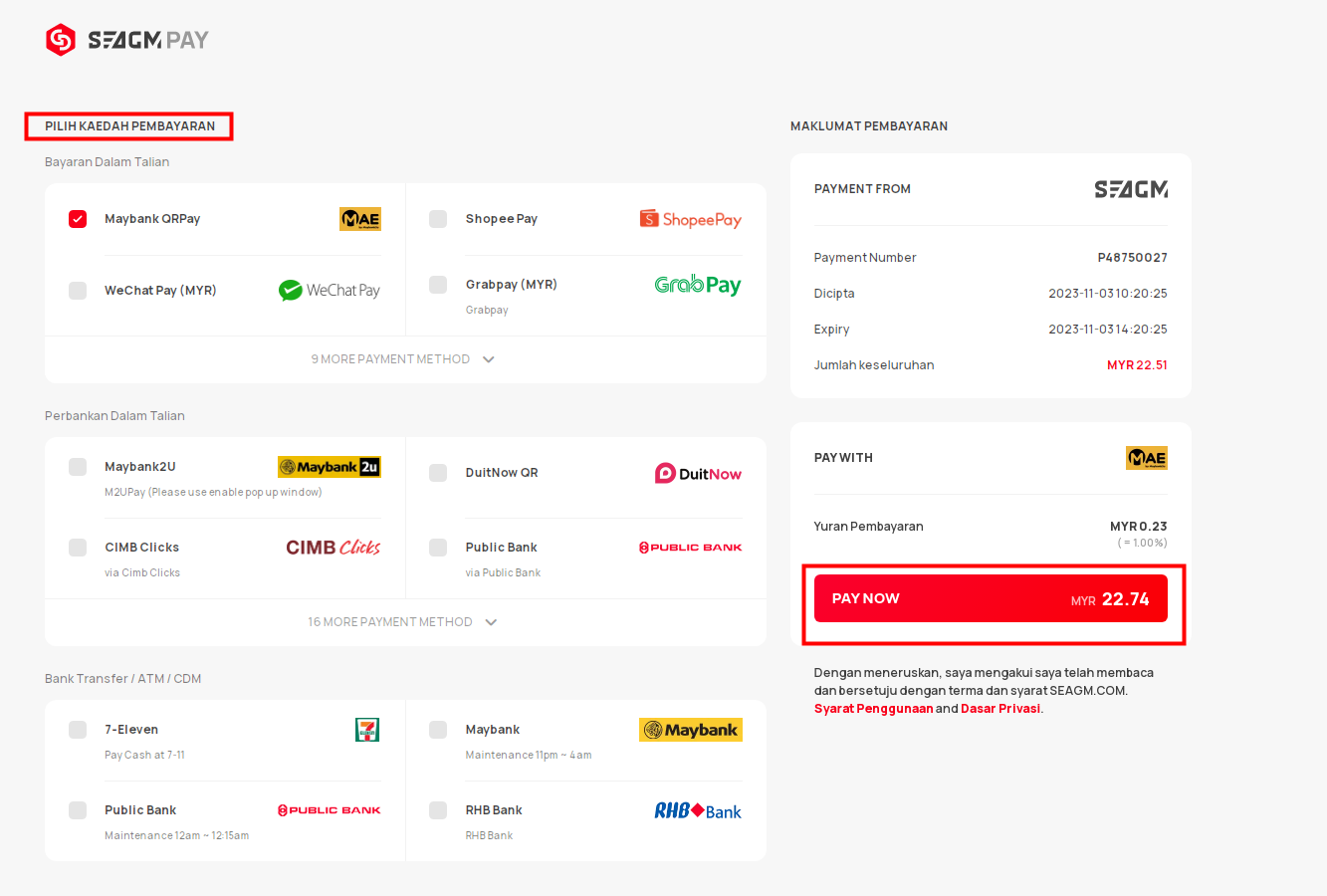1327x896 pixels.
Task: Select the Grabpay (MYR) checkbox
Action: pos(438,285)
